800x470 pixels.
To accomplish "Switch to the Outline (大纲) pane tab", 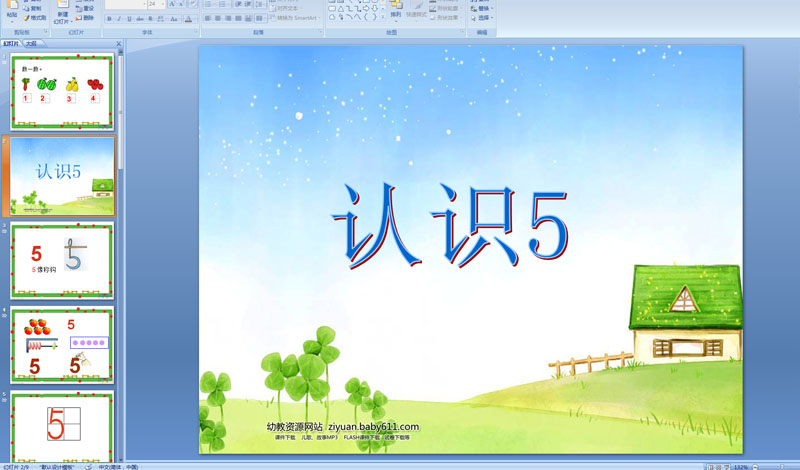I will coord(32,44).
